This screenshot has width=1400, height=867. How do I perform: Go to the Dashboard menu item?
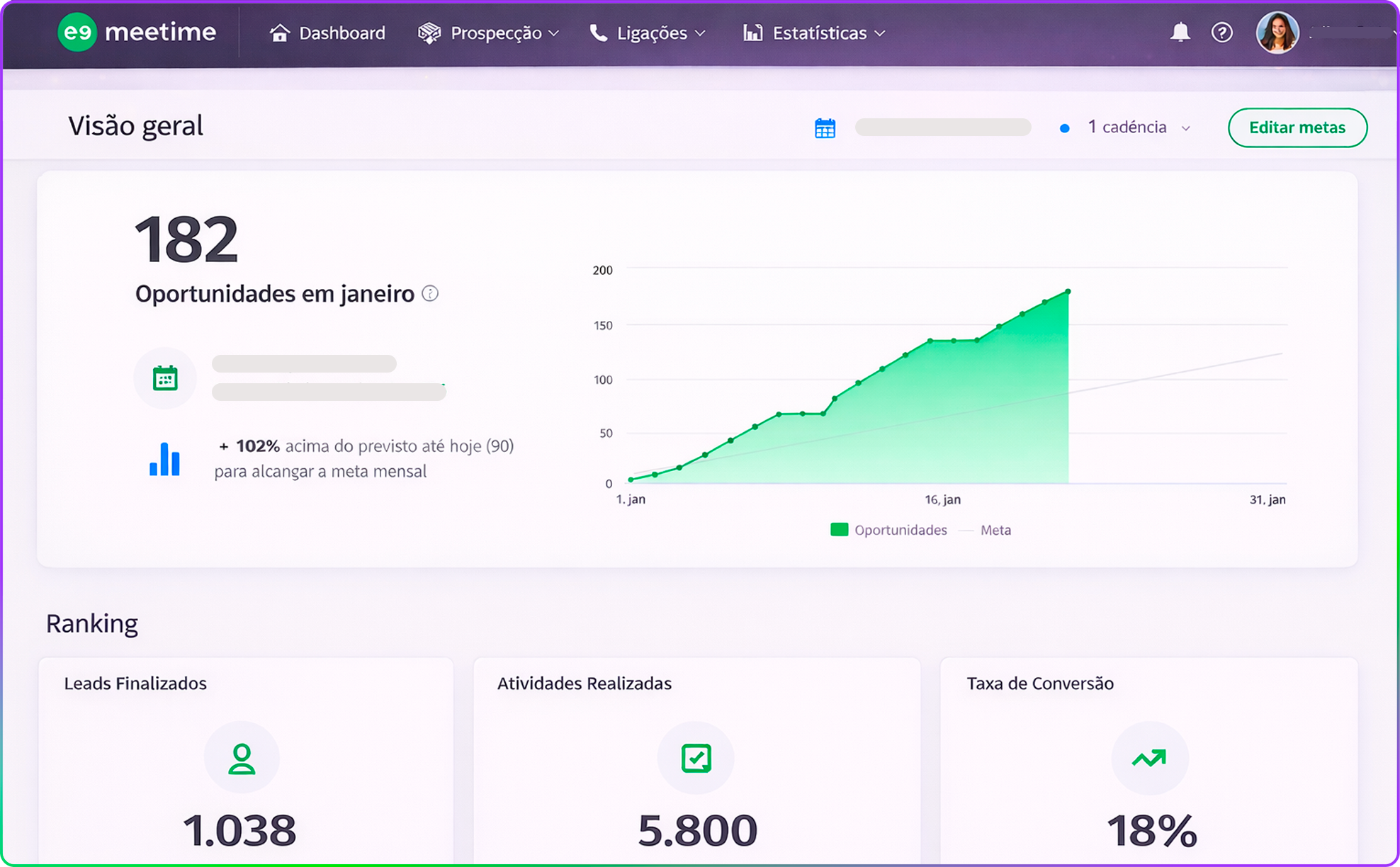(x=327, y=33)
